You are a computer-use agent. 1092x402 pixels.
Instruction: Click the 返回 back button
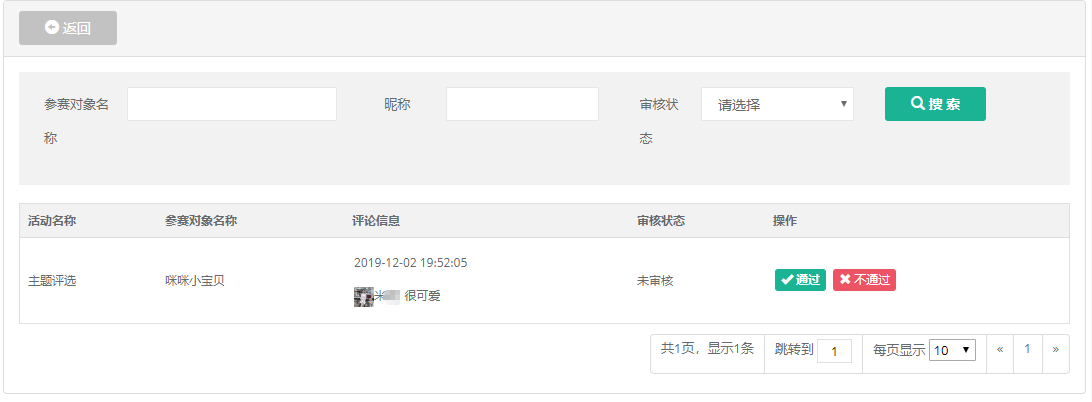[68, 28]
